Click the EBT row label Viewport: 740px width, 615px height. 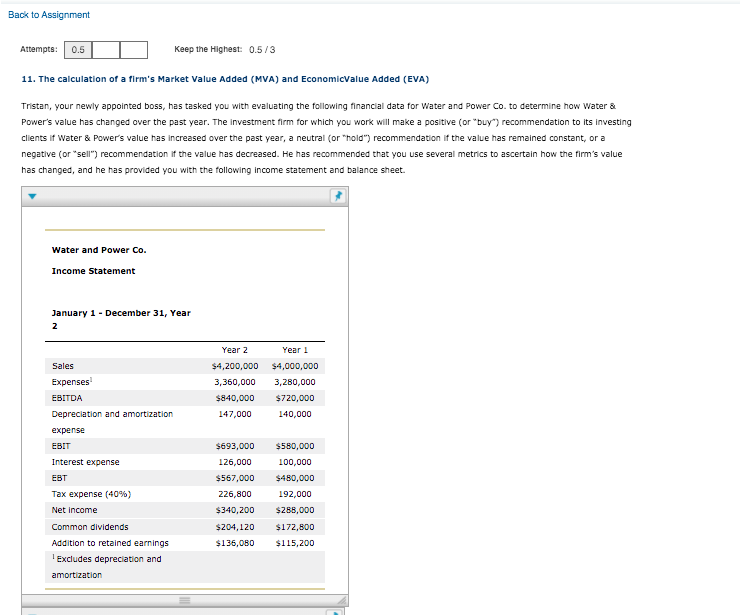pos(59,478)
